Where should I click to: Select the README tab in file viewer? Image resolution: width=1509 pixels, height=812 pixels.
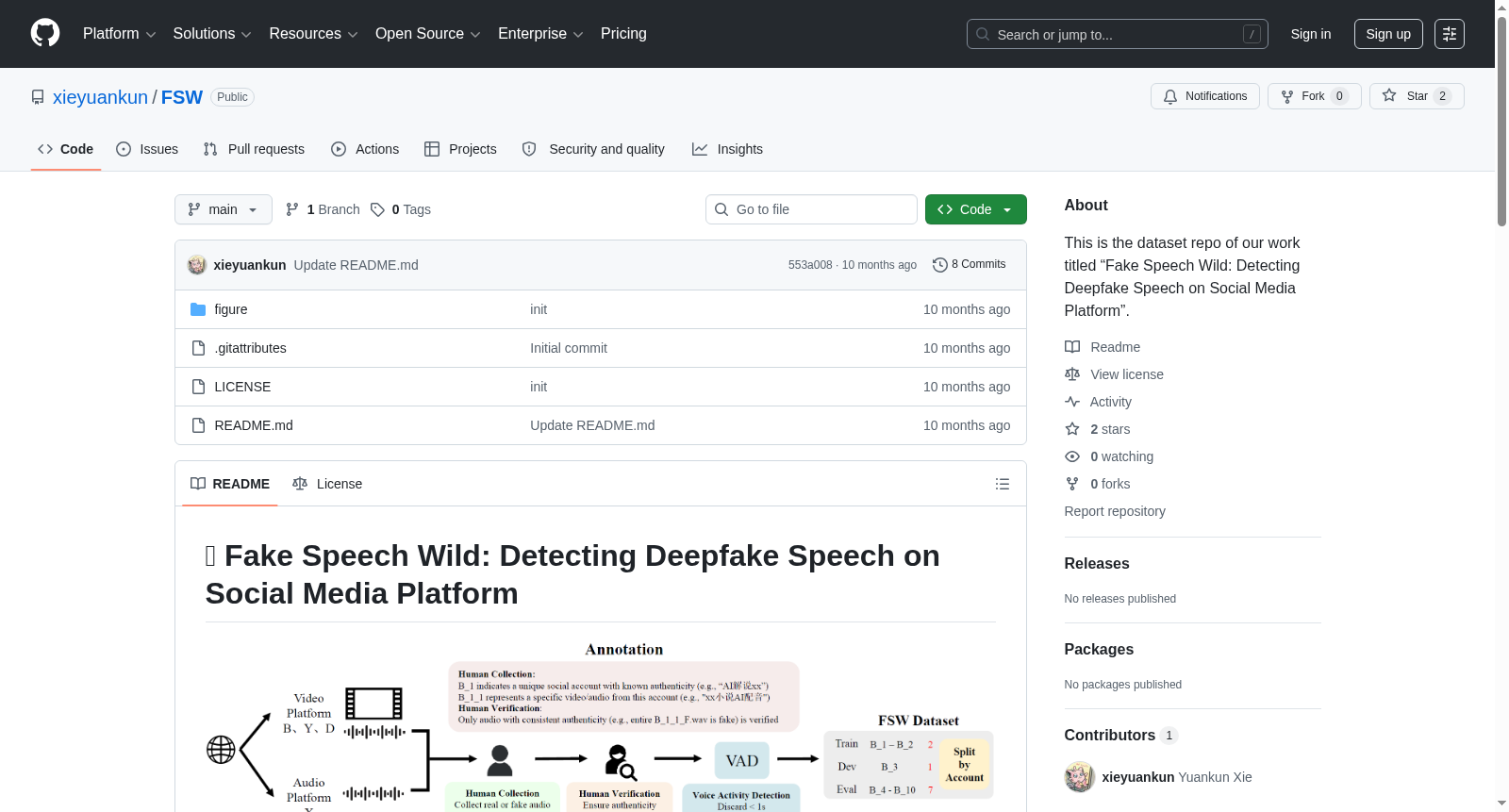[x=230, y=484]
